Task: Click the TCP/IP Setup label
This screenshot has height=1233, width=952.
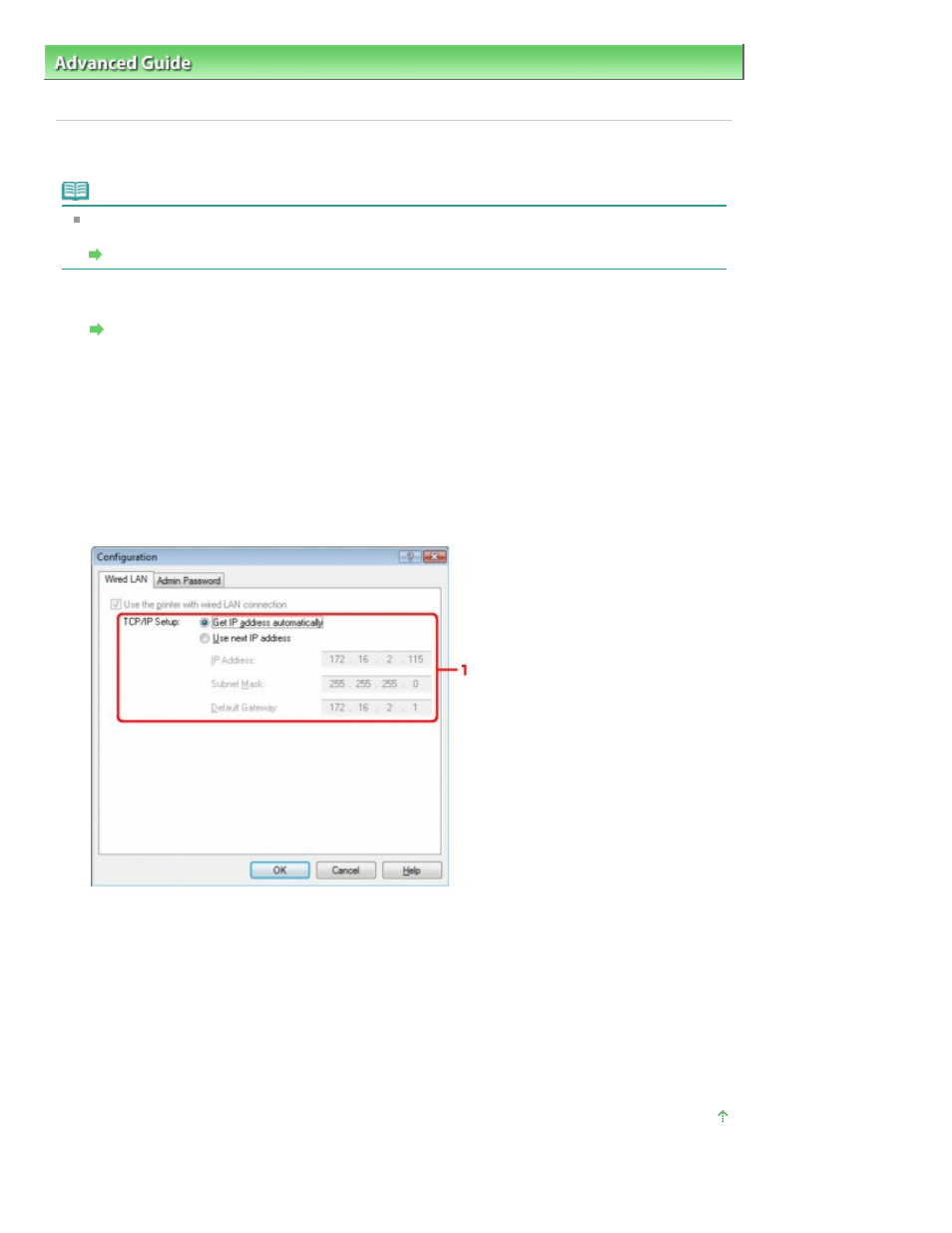Action: (x=151, y=622)
